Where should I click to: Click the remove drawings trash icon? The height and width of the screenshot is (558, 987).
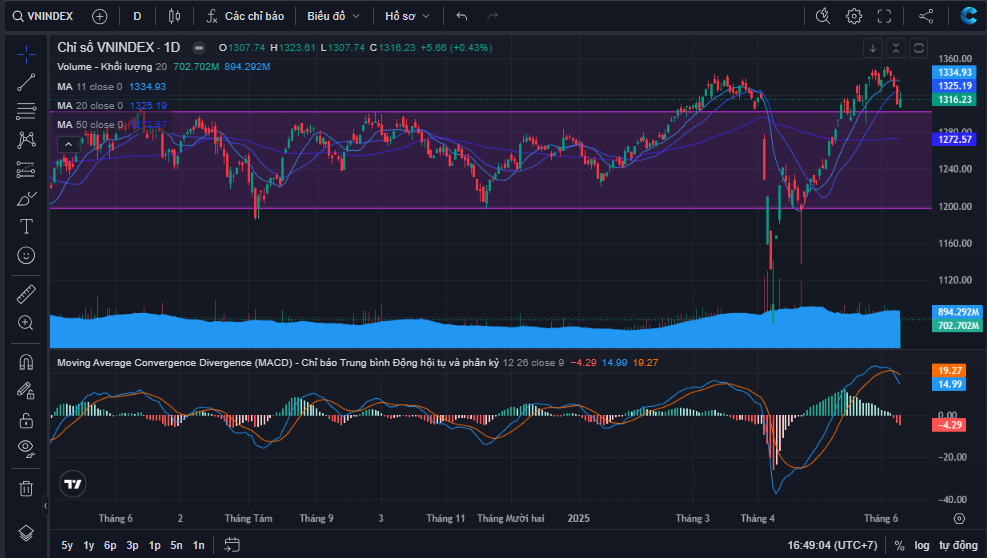point(26,488)
